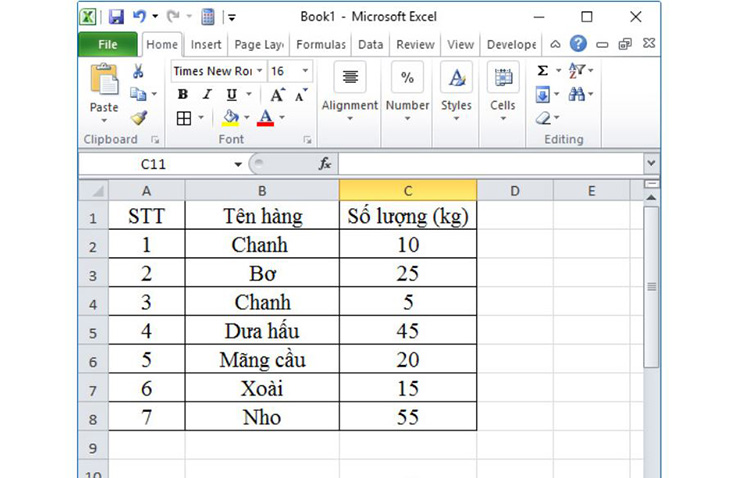Viewport: 750px width, 478px height.
Task: Click the Redo arrow icon
Action: 173,17
